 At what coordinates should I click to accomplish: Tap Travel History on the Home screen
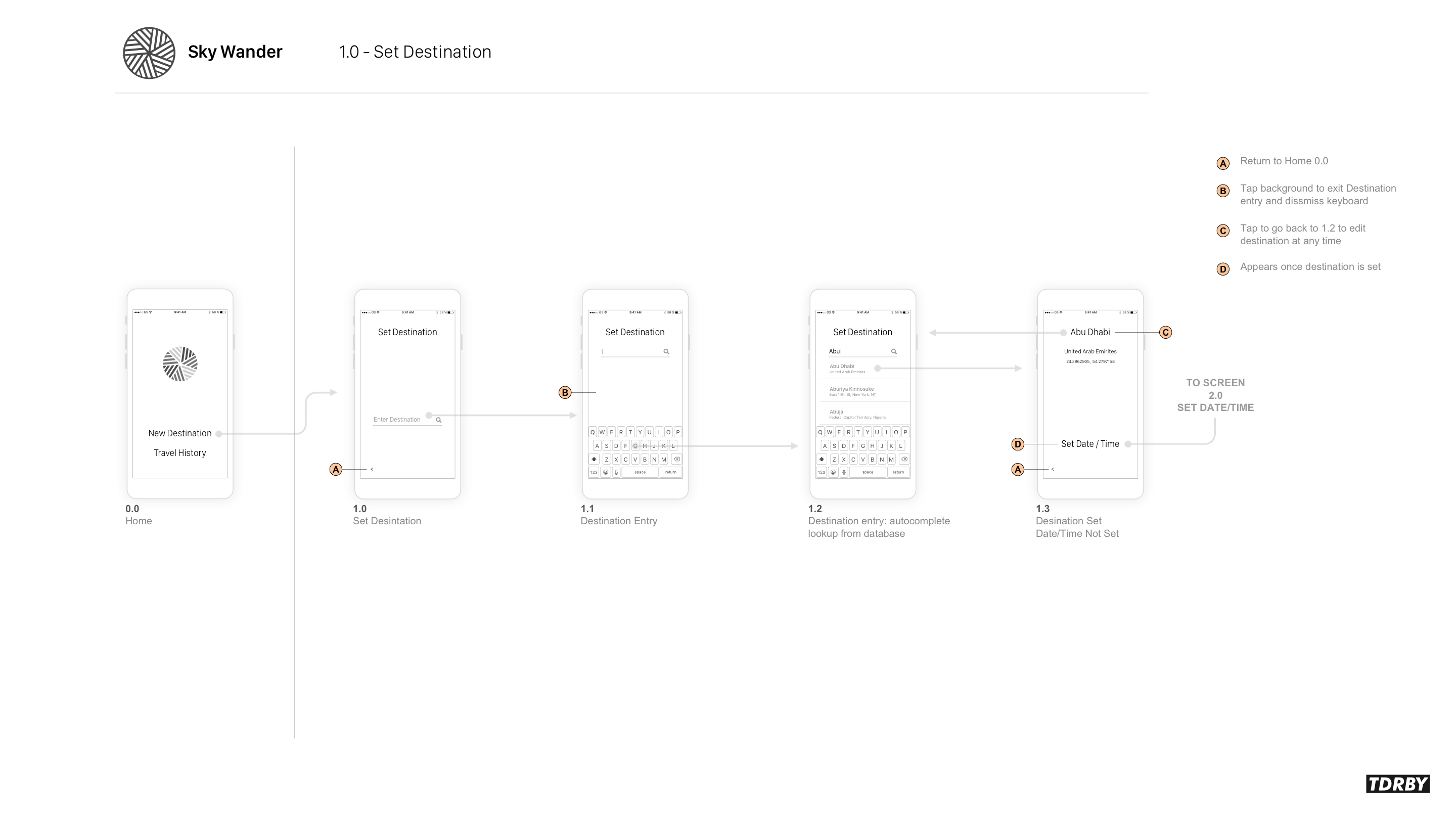click(x=180, y=453)
